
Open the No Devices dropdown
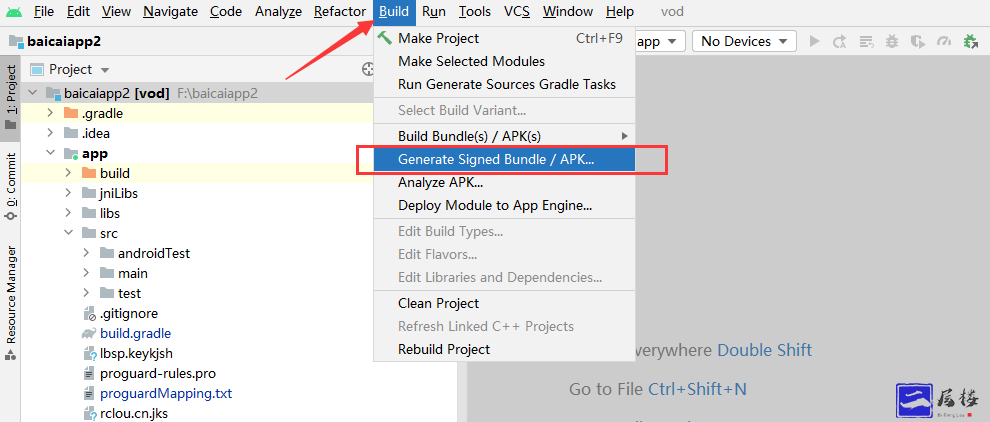[746, 41]
